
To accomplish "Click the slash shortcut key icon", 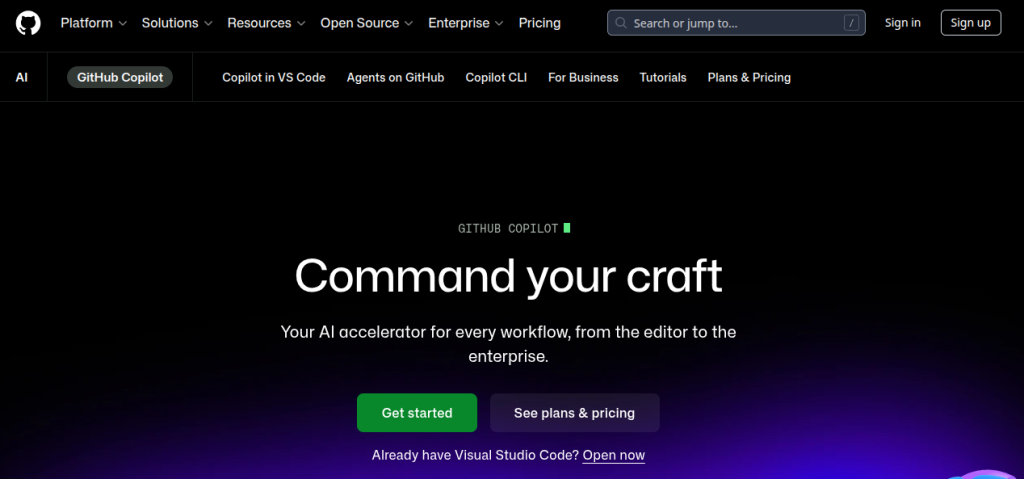I will [x=850, y=24].
